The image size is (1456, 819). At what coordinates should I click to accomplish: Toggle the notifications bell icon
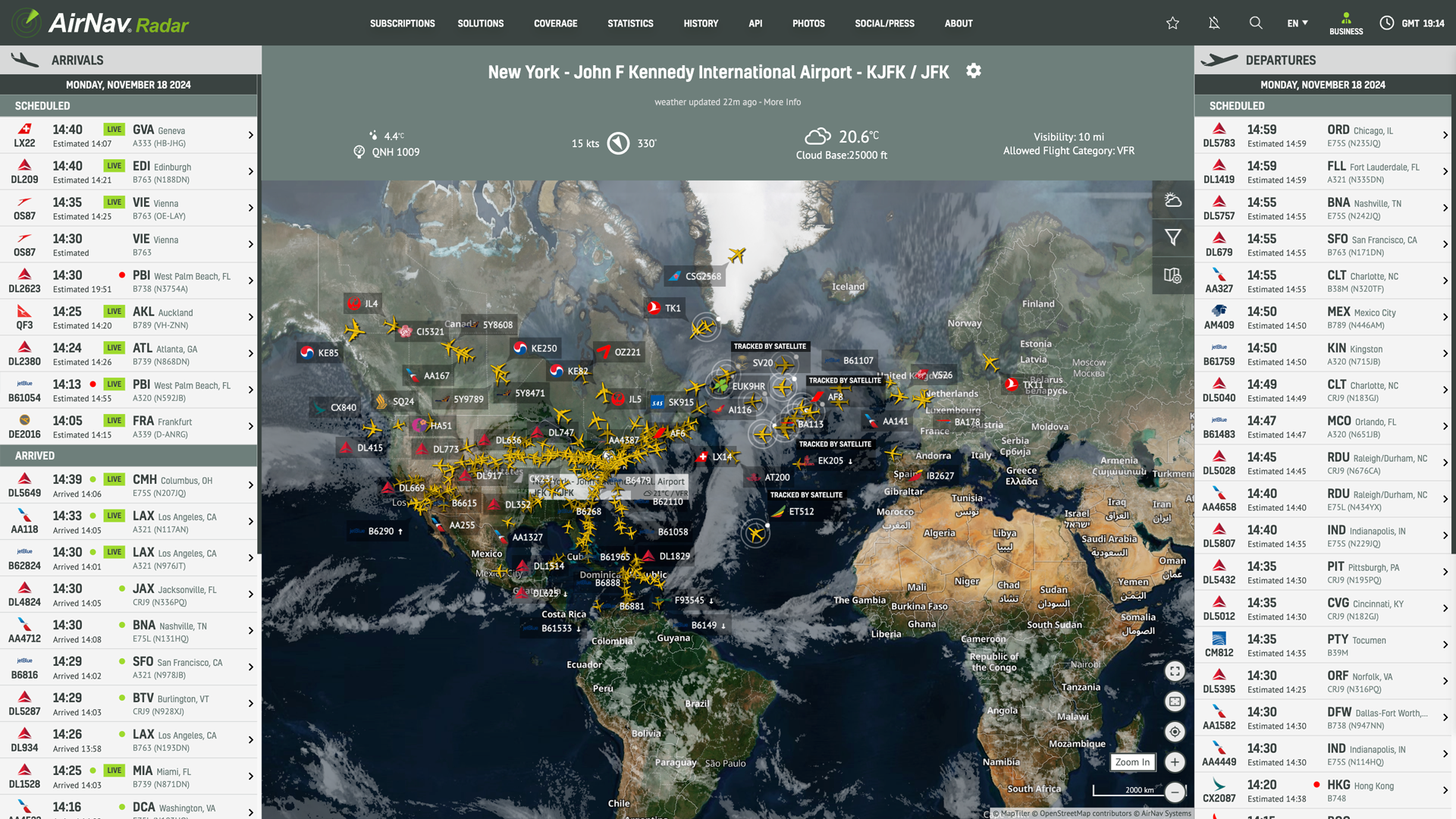coord(1214,24)
